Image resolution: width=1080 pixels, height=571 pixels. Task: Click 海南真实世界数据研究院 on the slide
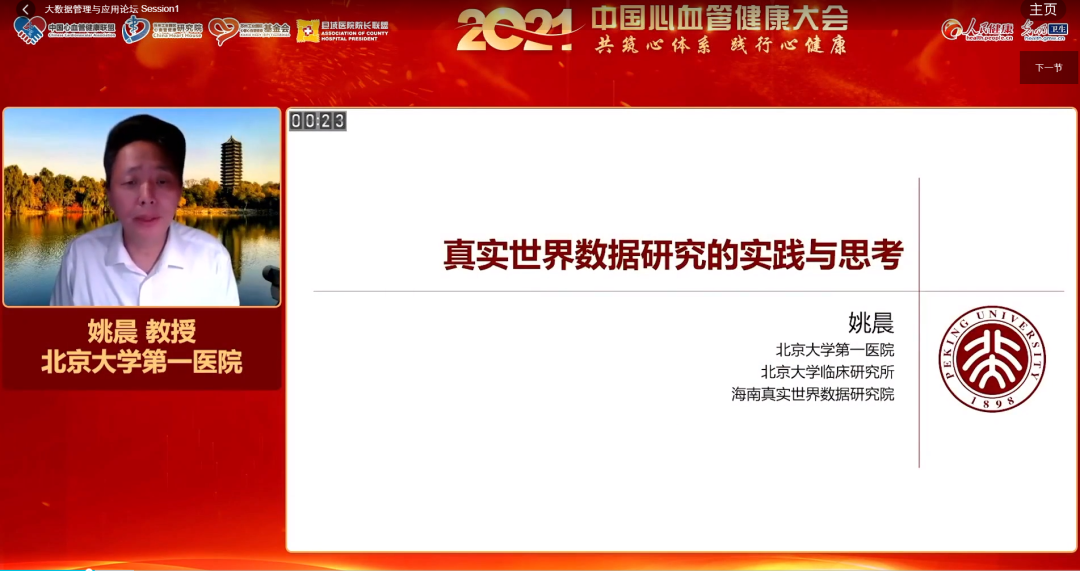click(x=813, y=395)
